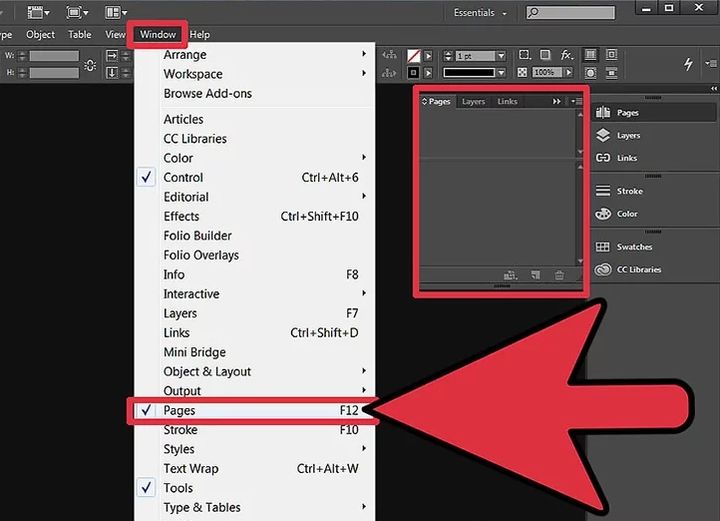Viewport: 720px width, 521px height.
Task: Open the stroke weight dropdown arrow
Action: [501, 56]
